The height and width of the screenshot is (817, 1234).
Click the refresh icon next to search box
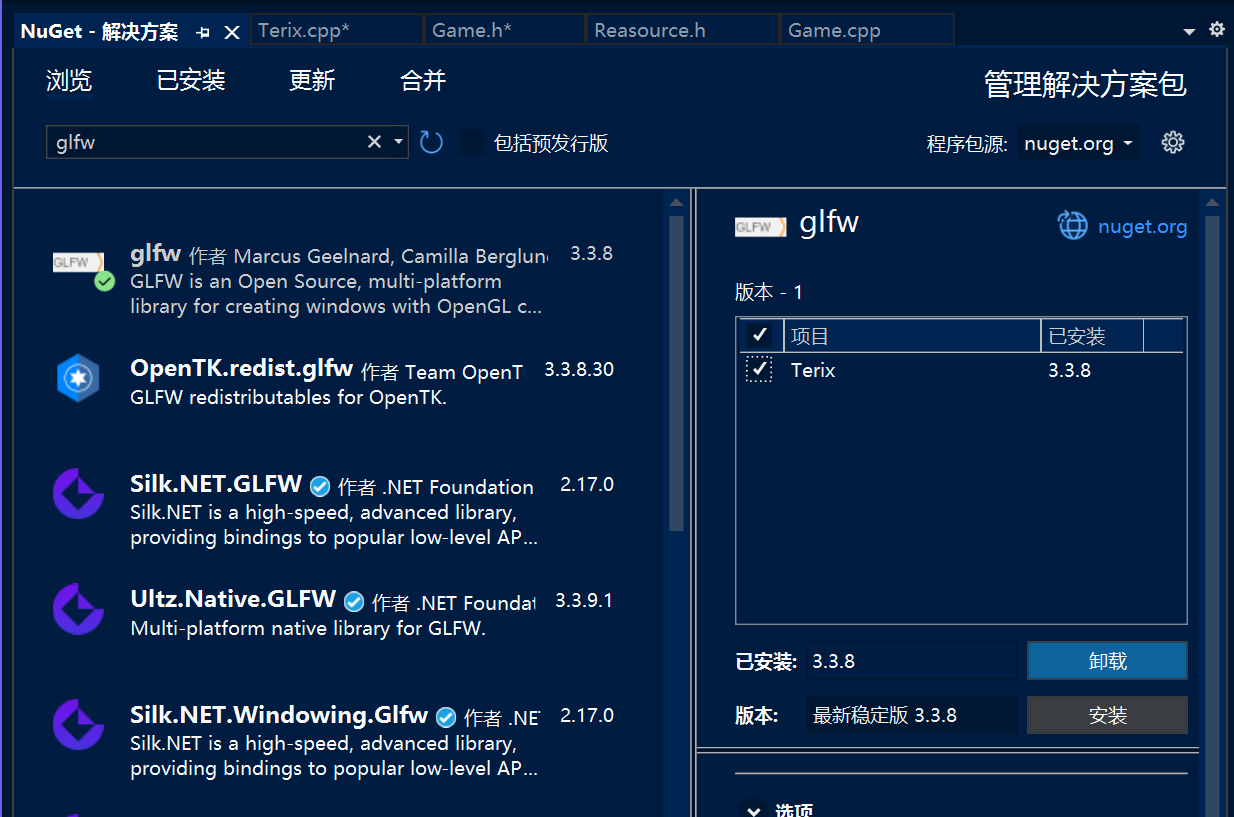431,142
